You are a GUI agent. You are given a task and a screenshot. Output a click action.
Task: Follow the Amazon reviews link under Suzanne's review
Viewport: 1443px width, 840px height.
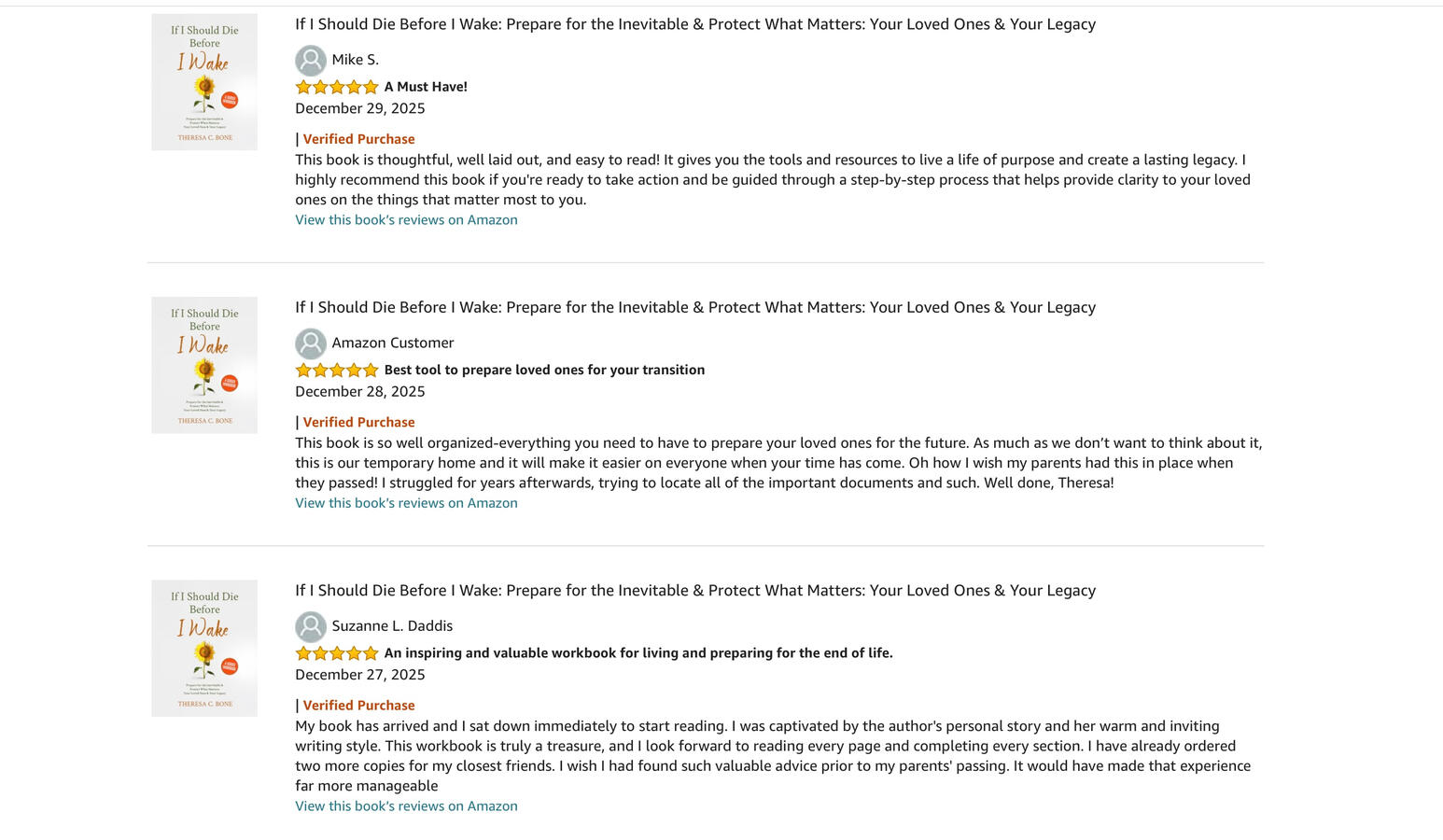click(406, 806)
